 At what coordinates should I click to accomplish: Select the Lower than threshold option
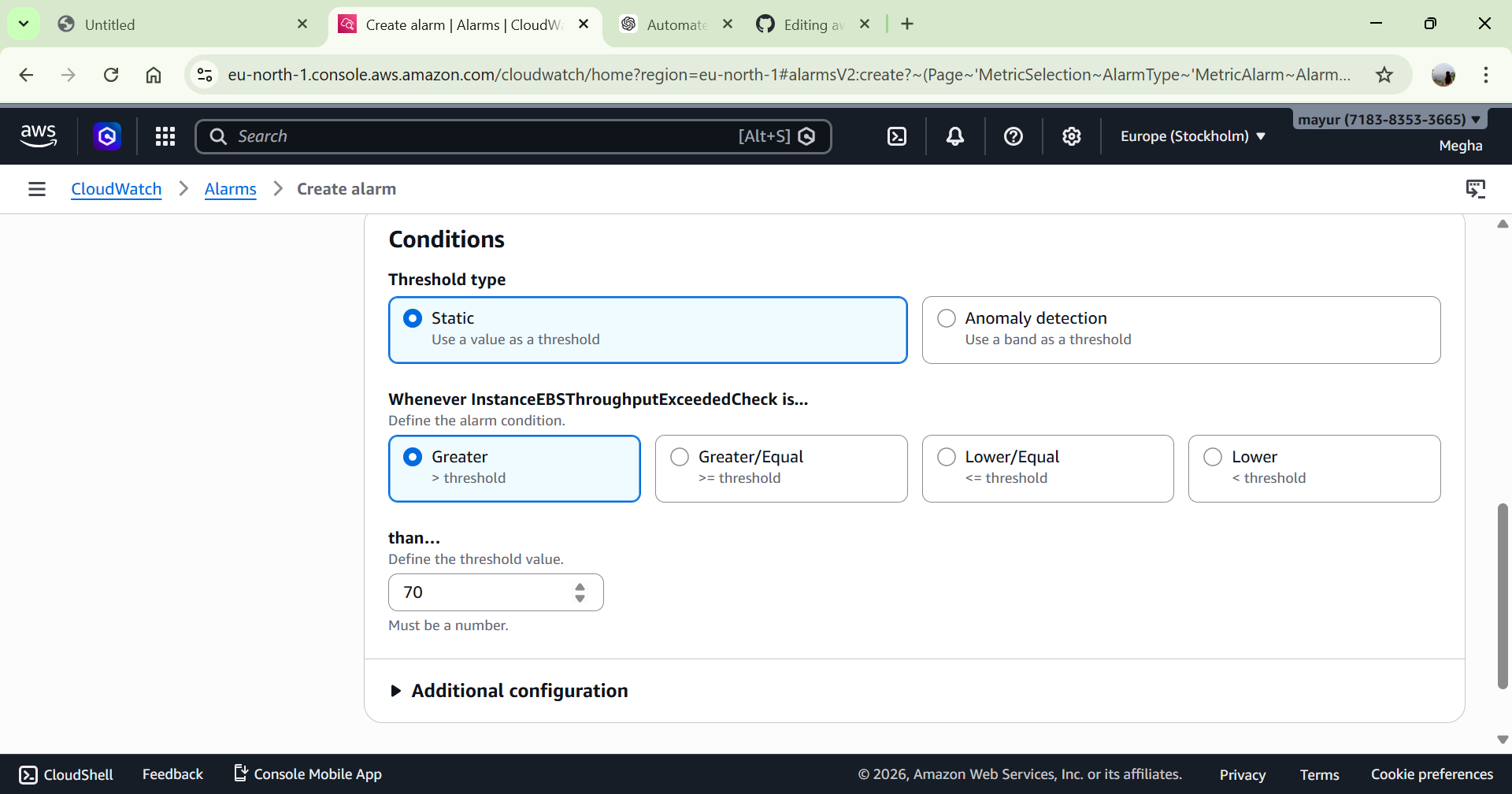point(1213,457)
